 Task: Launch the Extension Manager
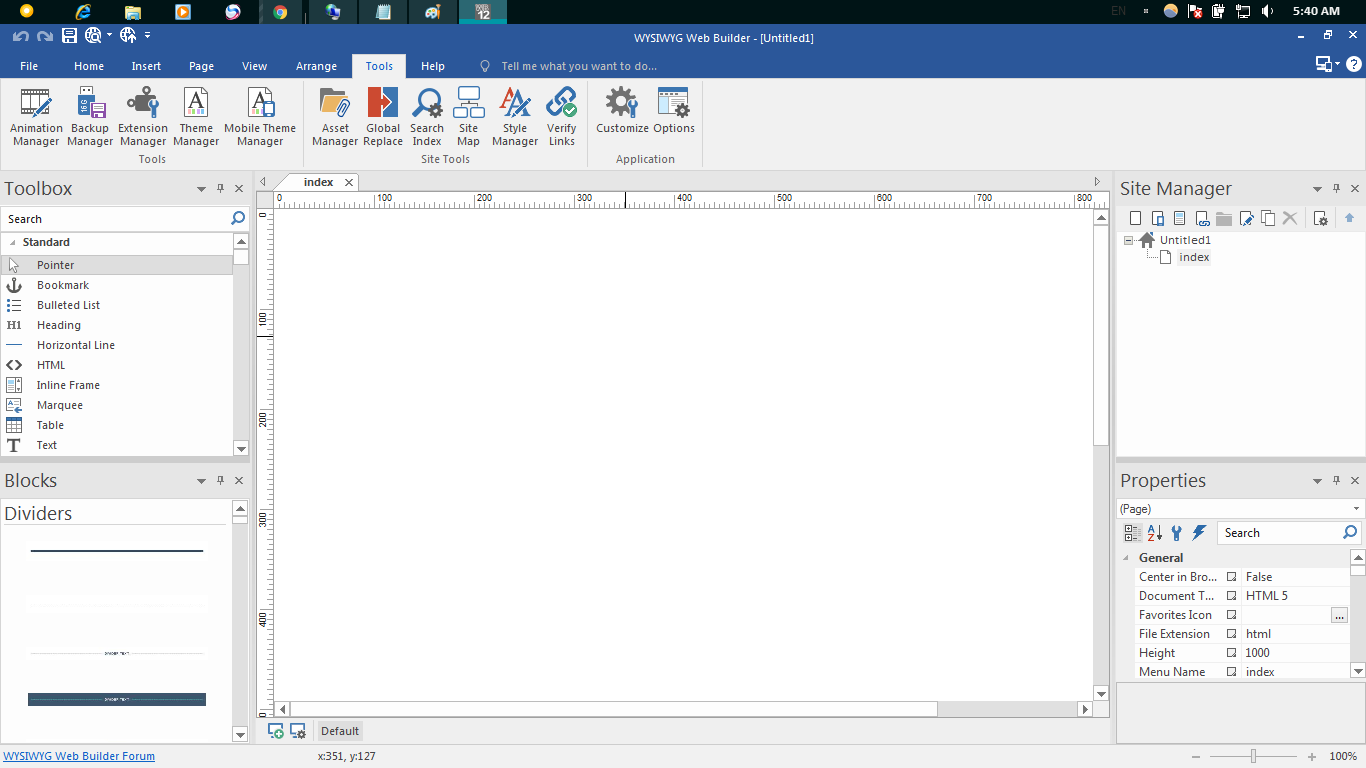[143, 117]
